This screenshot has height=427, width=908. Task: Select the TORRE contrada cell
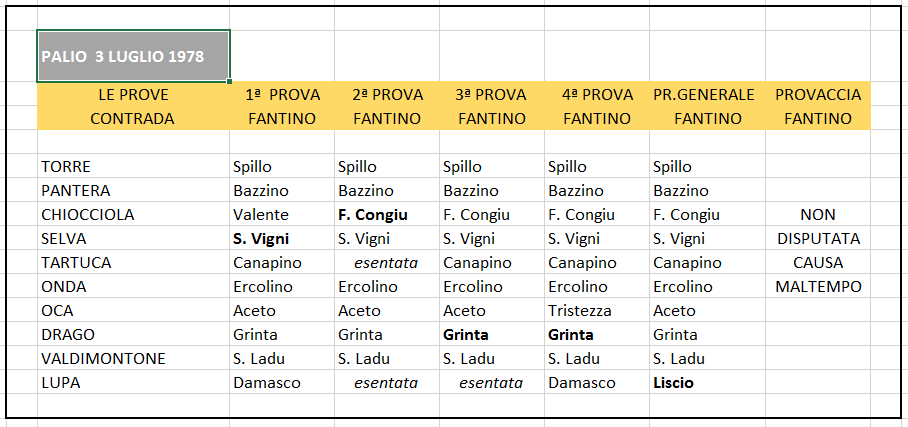coord(133,167)
